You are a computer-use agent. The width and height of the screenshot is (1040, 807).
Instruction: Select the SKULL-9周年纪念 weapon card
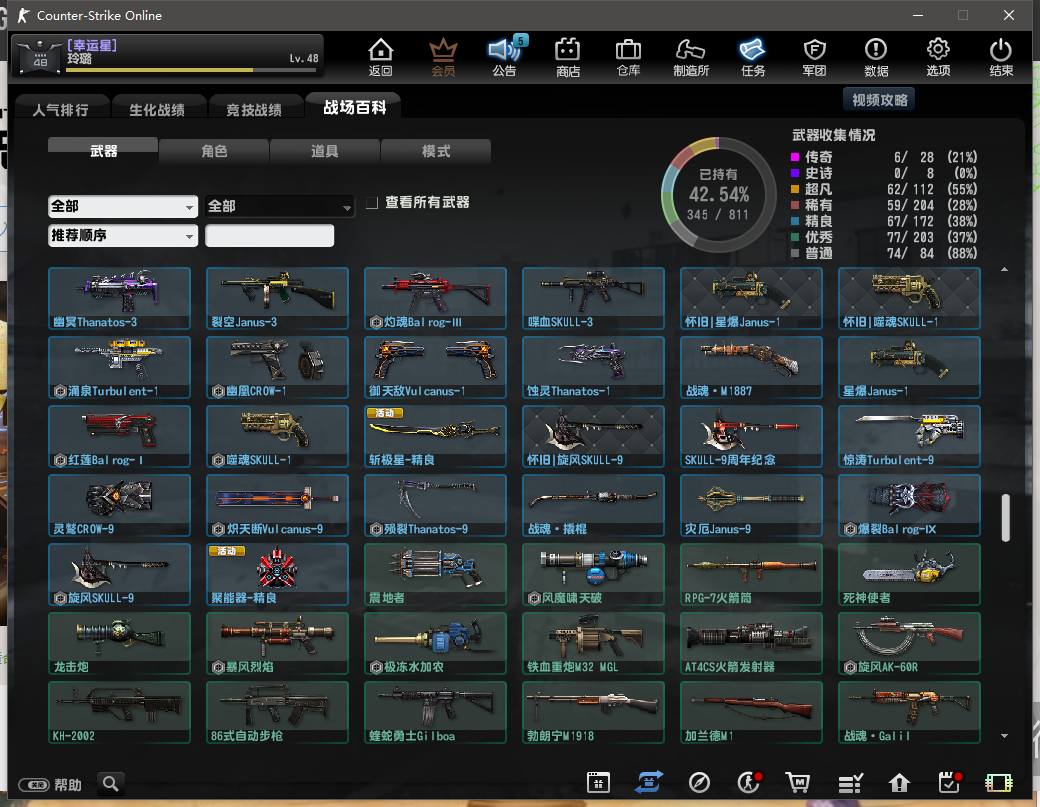(751, 436)
